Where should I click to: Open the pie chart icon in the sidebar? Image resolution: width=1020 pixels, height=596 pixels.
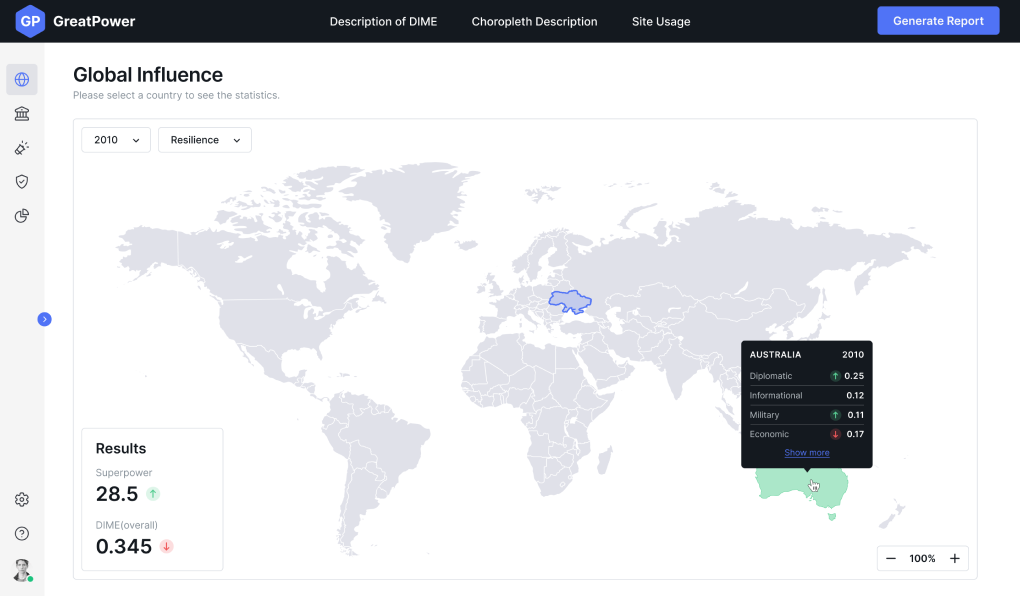21,215
